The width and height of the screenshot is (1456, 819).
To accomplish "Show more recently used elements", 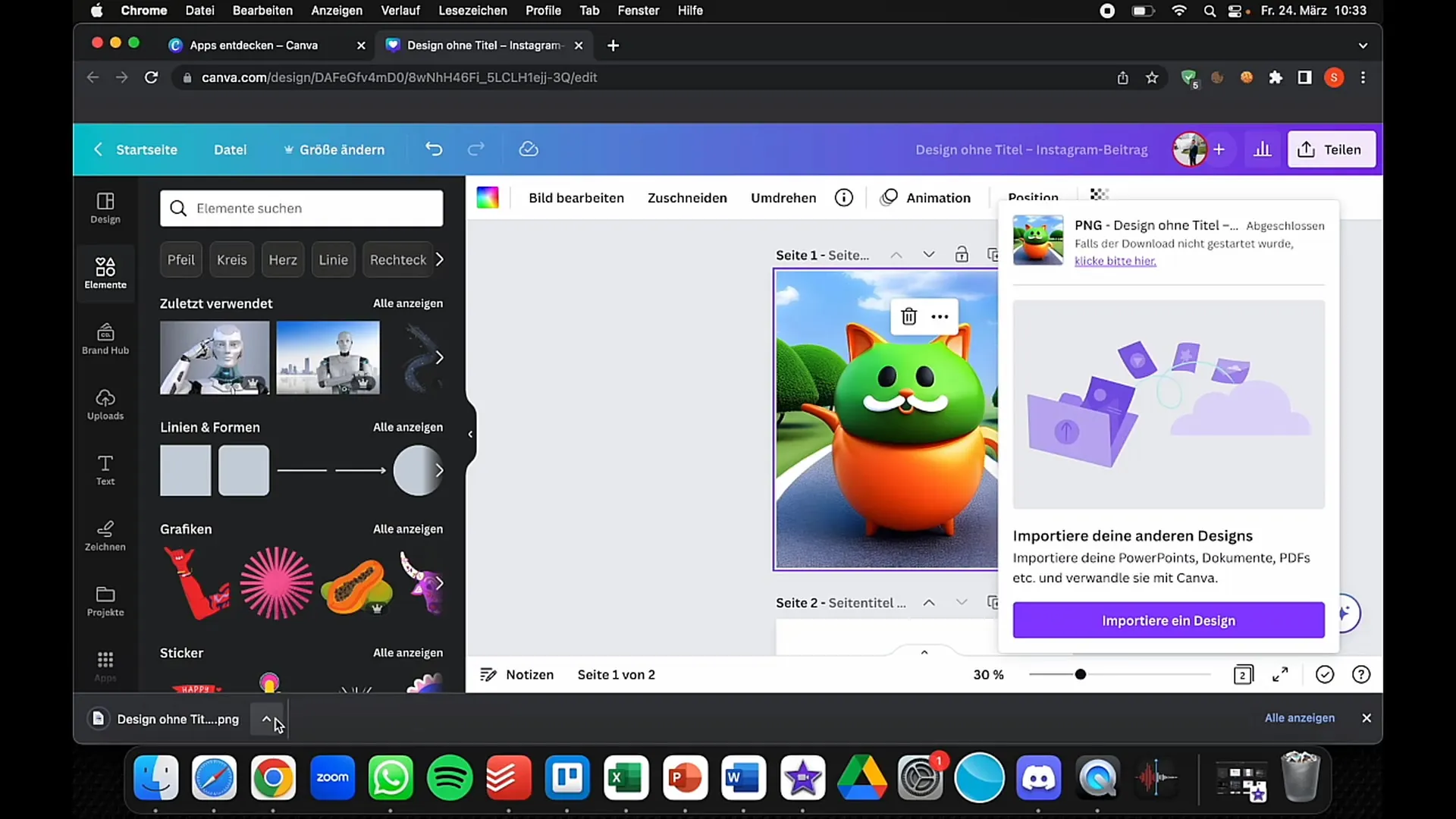I will tap(439, 357).
